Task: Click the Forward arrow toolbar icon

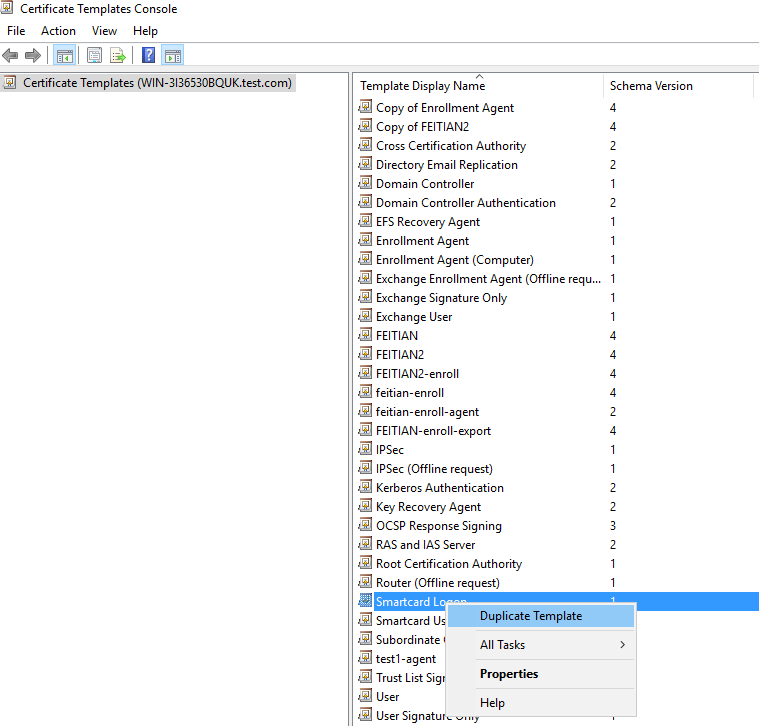Action: [32, 56]
